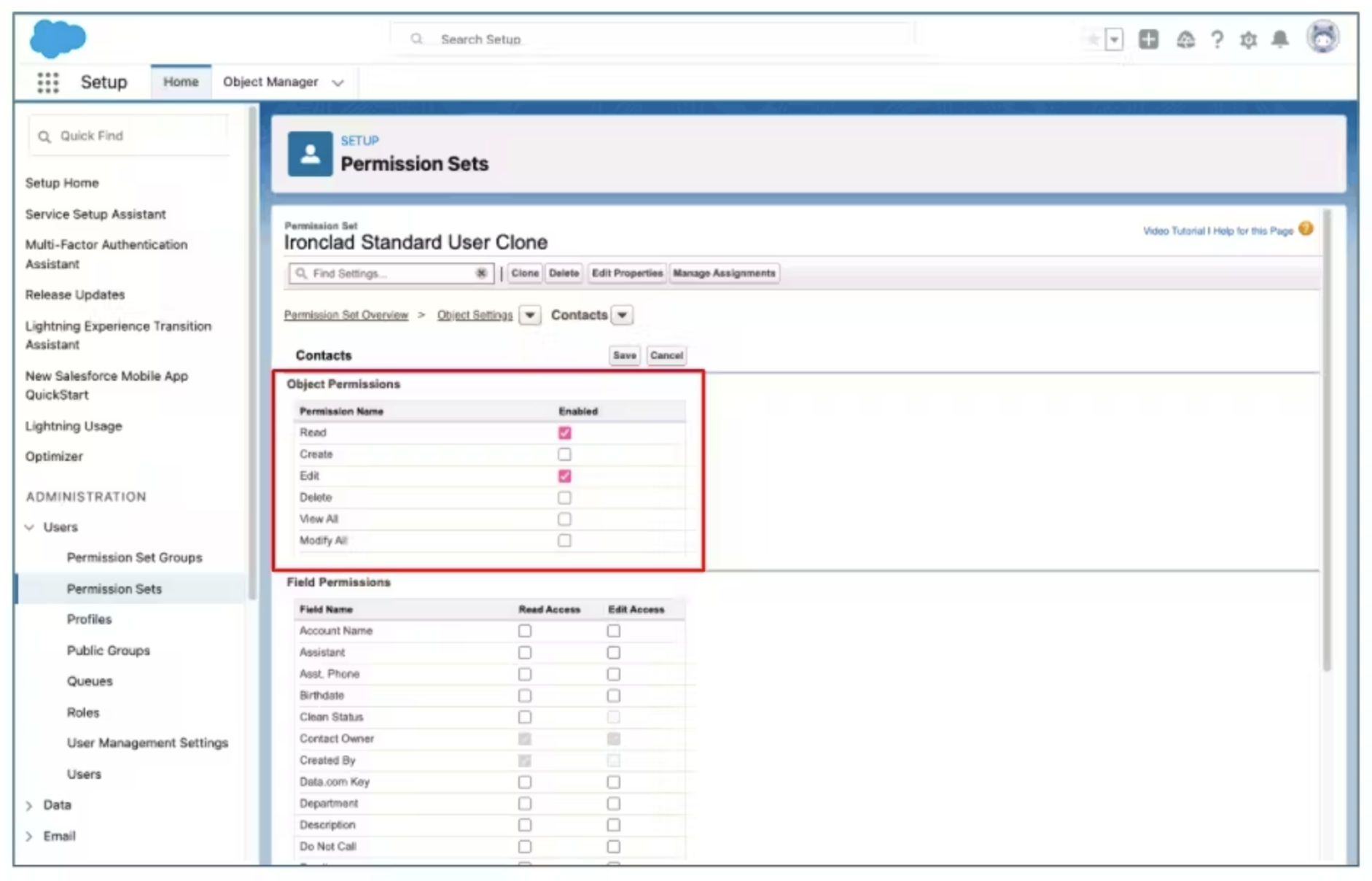Open the global actions plus icon
The width and height of the screenshot is (1372, 881).
coord(1148,39)
